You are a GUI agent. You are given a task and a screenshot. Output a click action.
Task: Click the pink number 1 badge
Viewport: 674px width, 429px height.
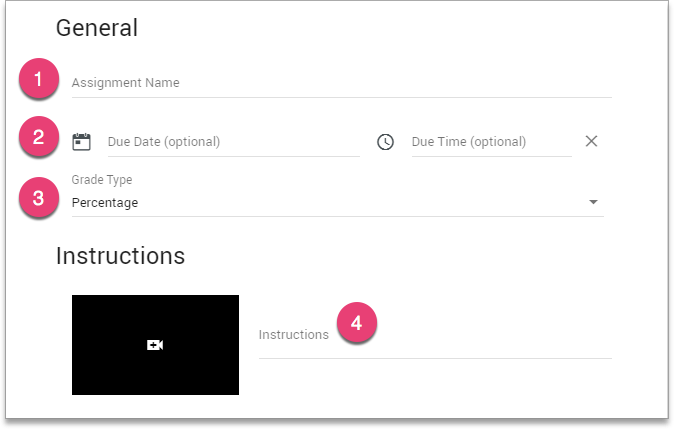point(39,82)
